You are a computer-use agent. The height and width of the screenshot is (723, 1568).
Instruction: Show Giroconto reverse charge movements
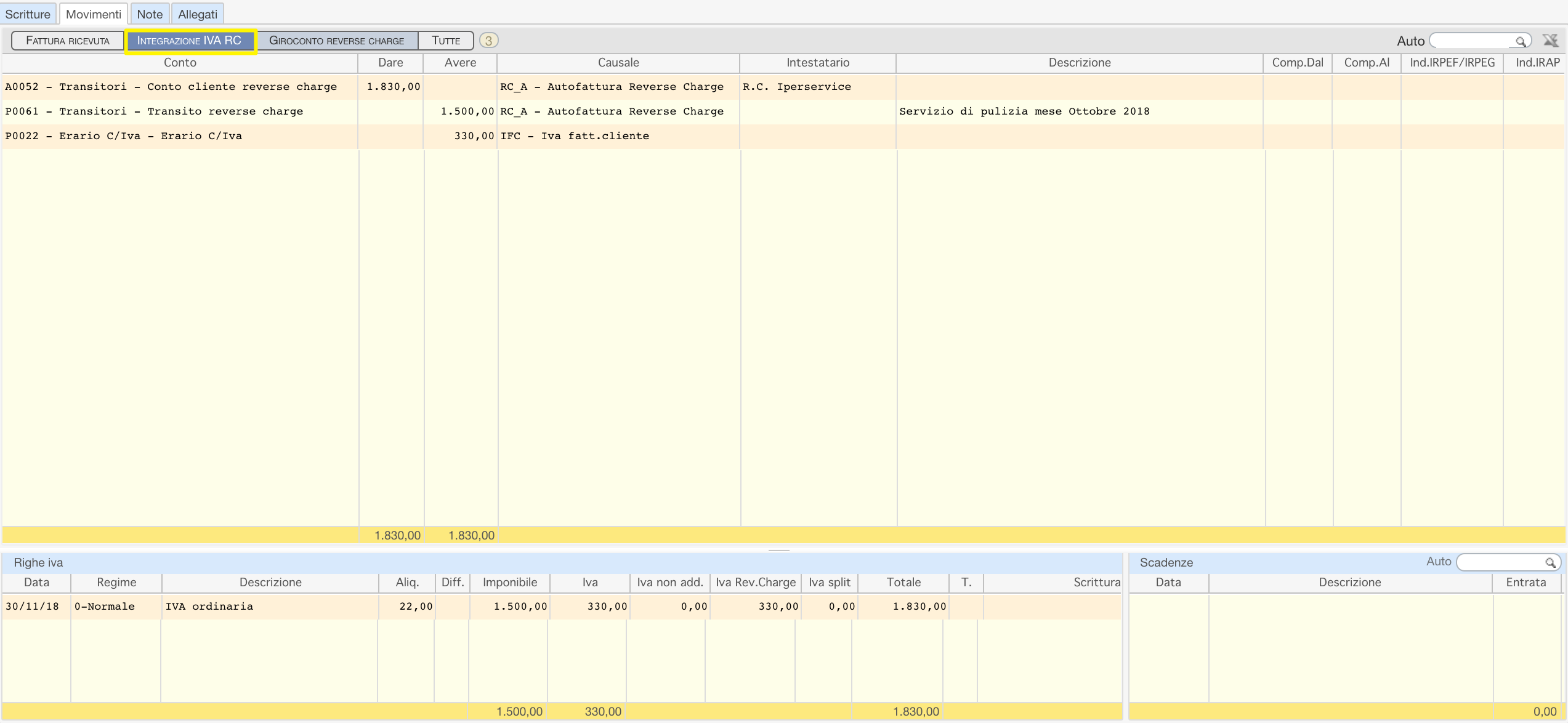click(336, 41)
